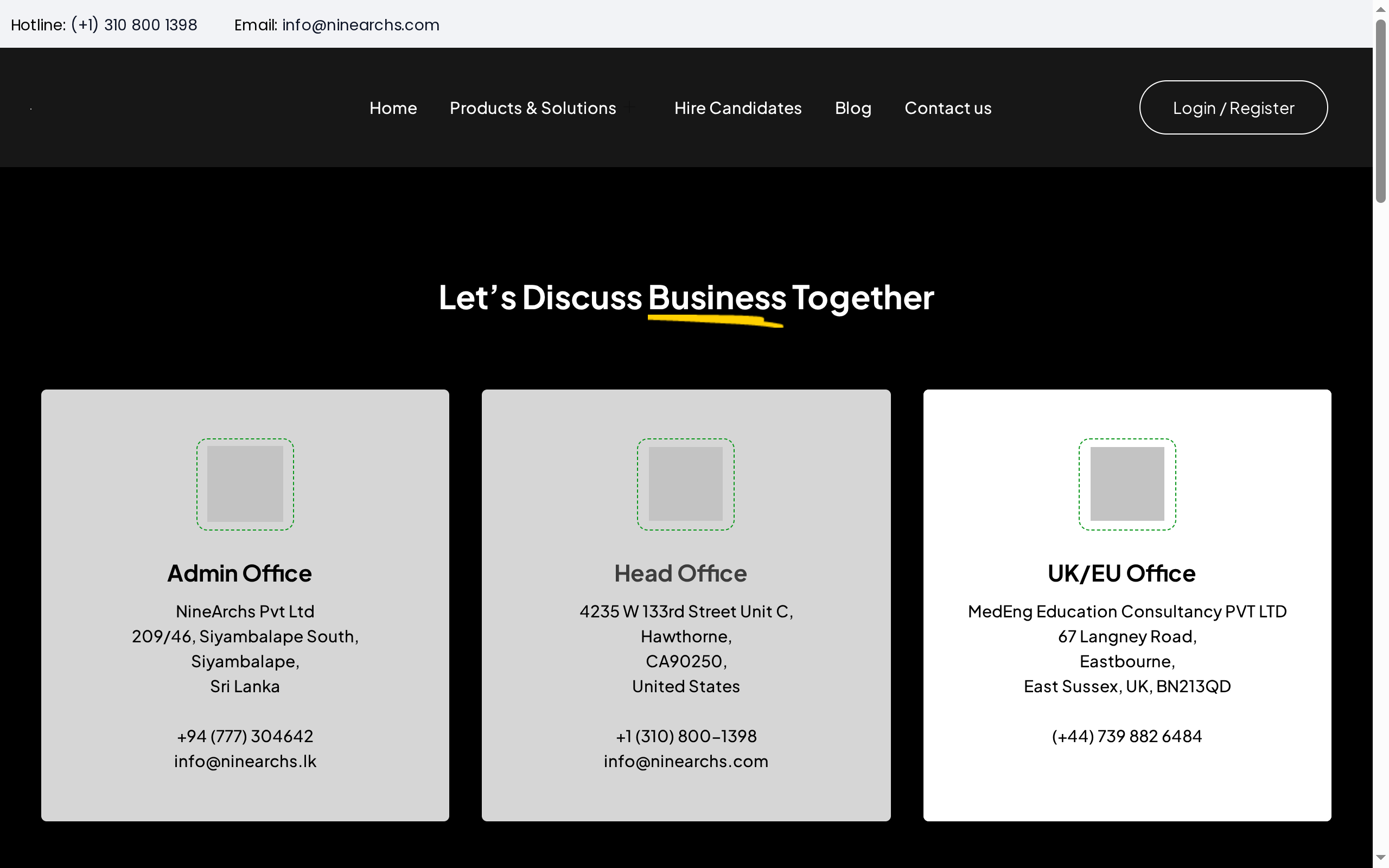Click the vertical scrollbar thumb
Viewport: 1389px width, 868px height.
pos(1380,112)
